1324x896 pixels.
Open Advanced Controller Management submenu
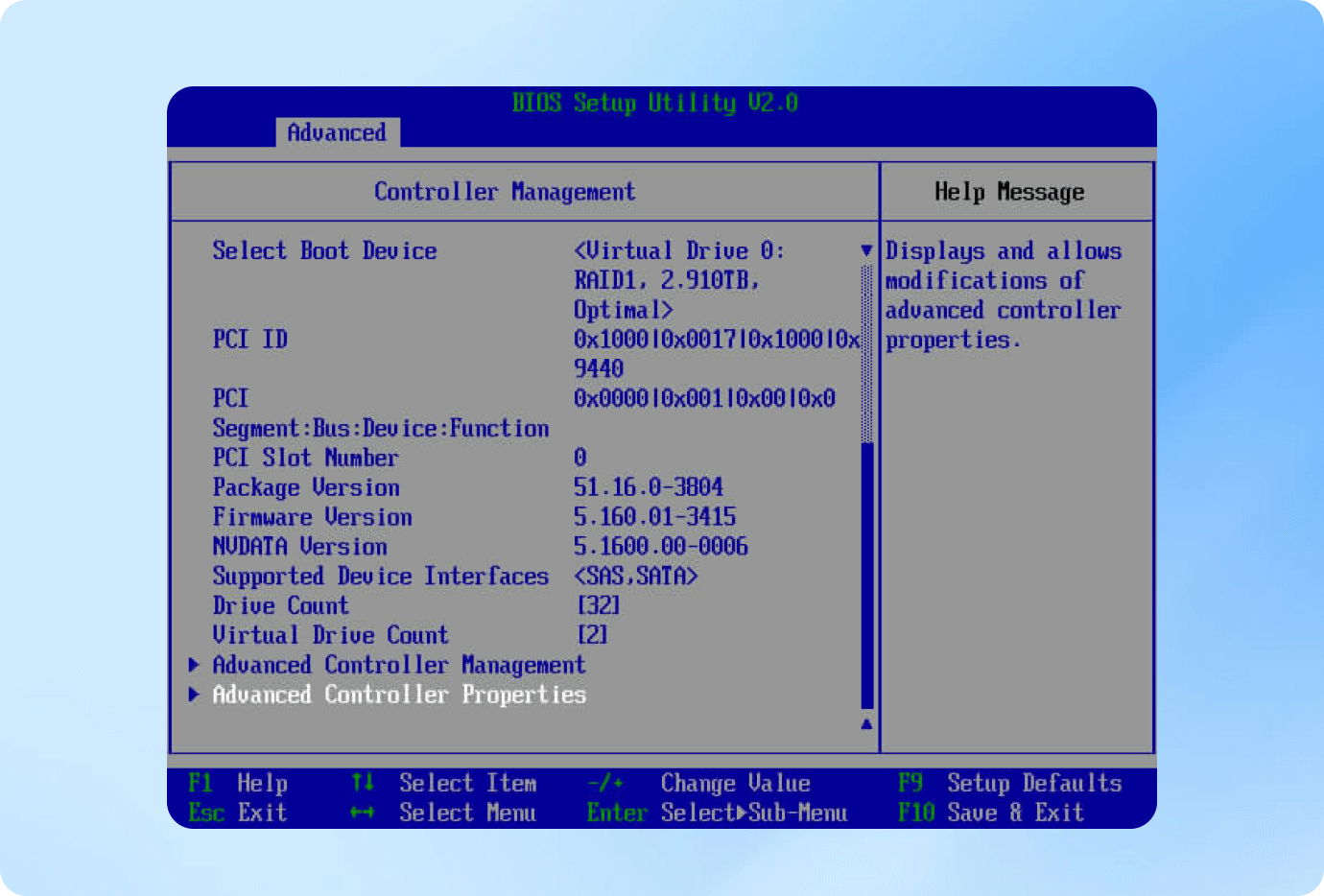pyautogui.click(x=398, y=665)
